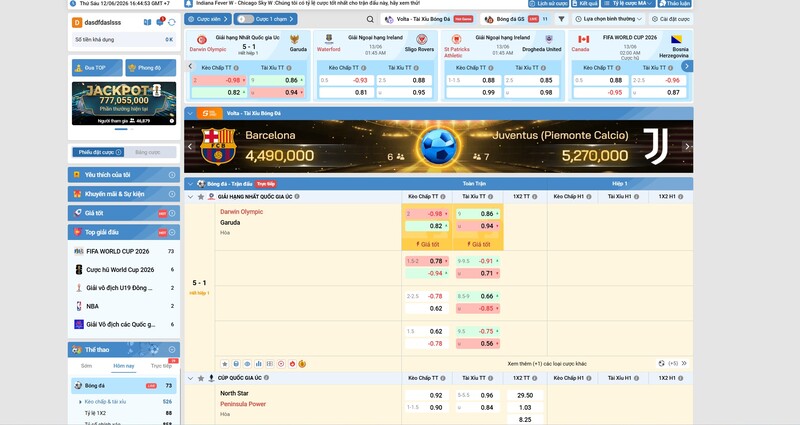
Task: Click the hot flame icon under match
Action: pyautogui.click(x=292, y=364)
